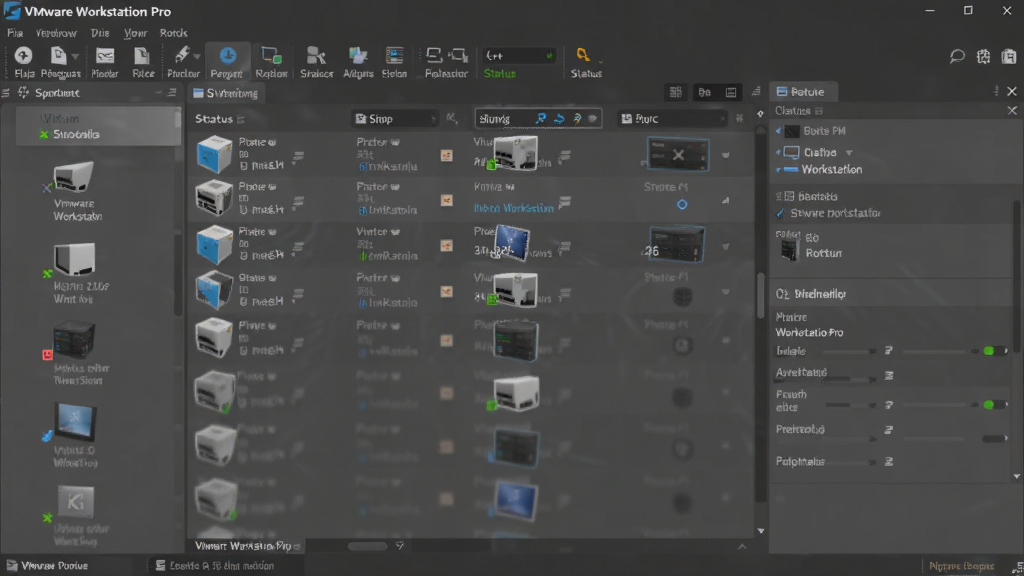This screenshot has width=1024, height=576.
Task: Expand chevron next to the 26 thumbnail row
Action: coord(726,247)
